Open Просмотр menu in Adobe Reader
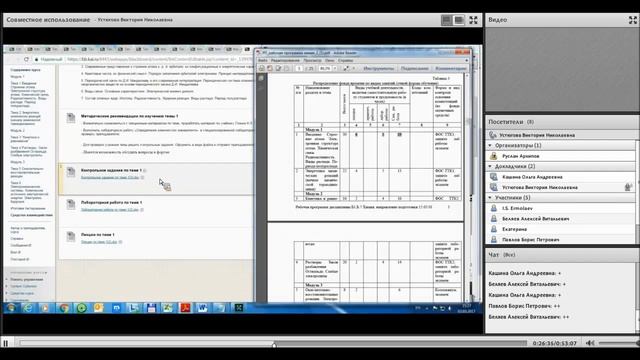The height and width of the screenshot is (360, 640). (x=312, y=60)
